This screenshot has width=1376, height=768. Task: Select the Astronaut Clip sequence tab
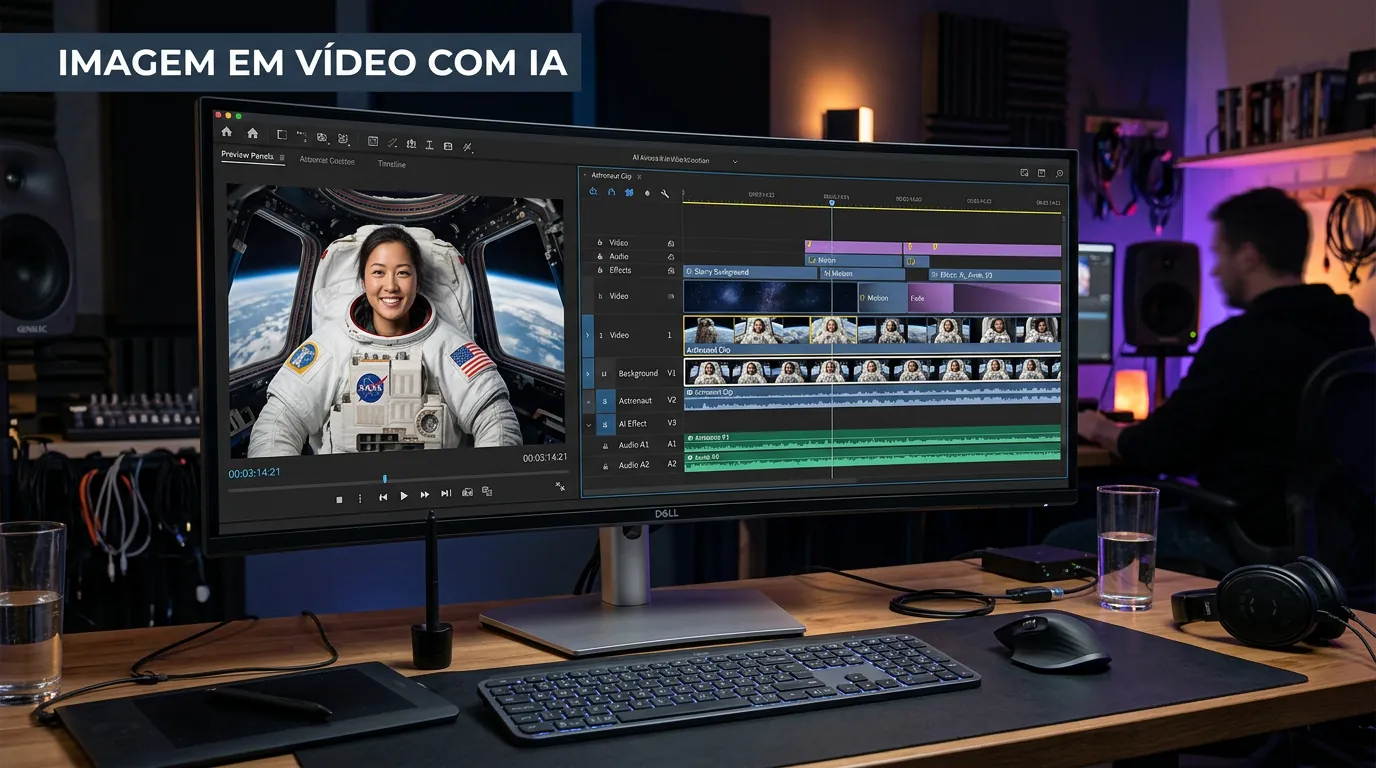(611, 176)
